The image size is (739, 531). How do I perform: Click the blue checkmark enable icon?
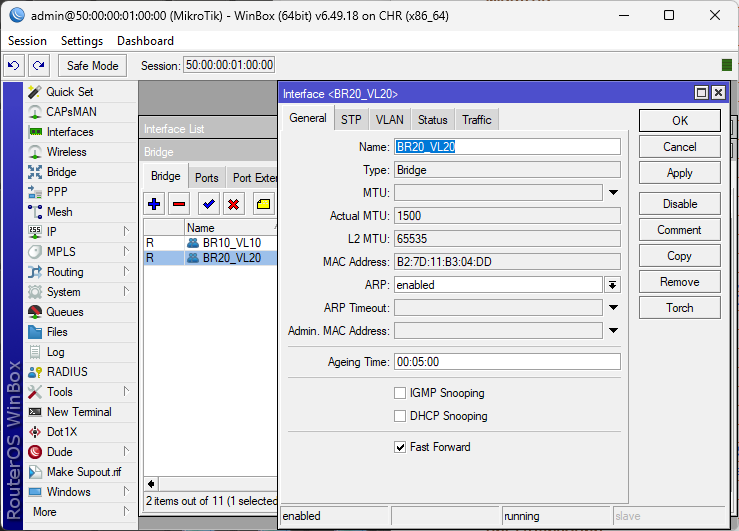209,204
